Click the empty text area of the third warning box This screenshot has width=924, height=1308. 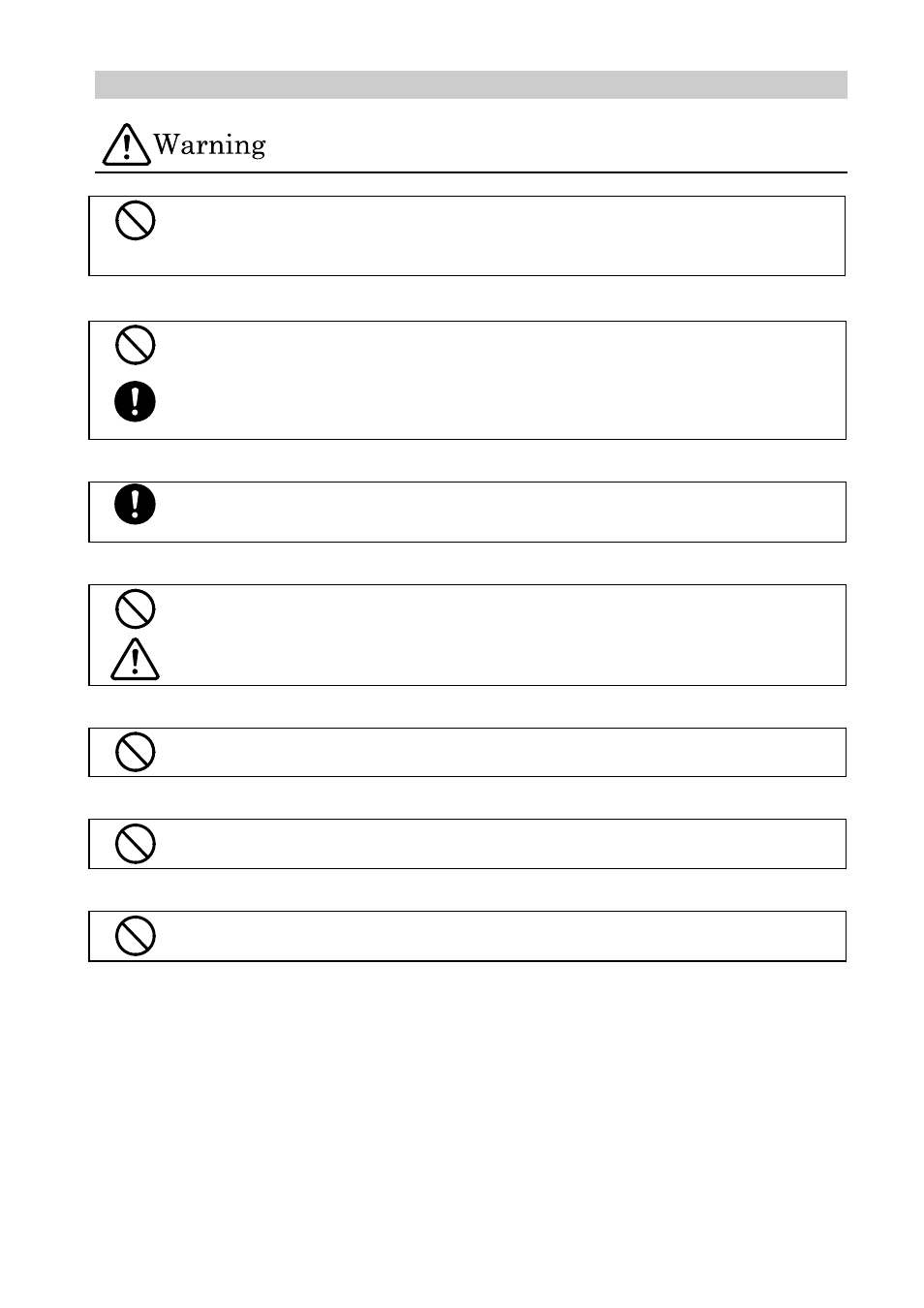(x=499, y=512)
